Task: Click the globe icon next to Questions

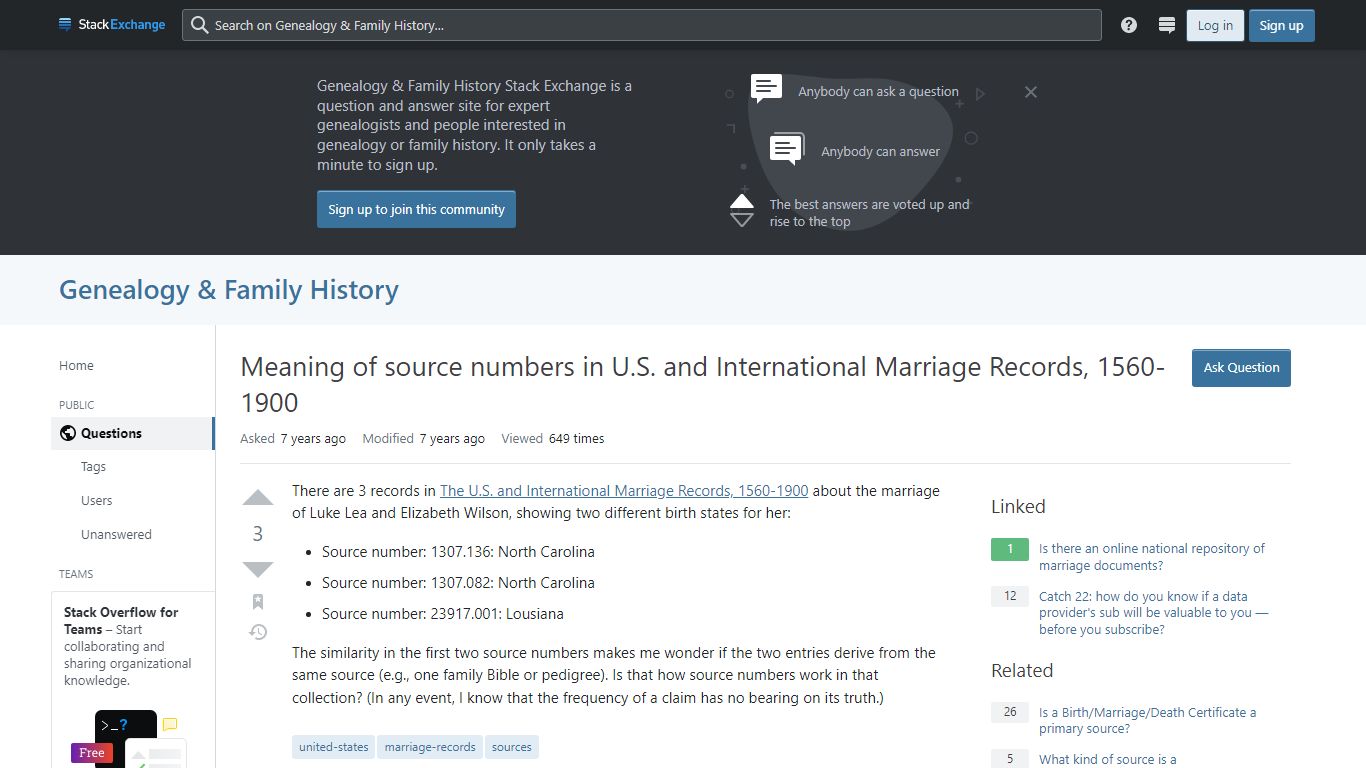Action: [68, 433]
